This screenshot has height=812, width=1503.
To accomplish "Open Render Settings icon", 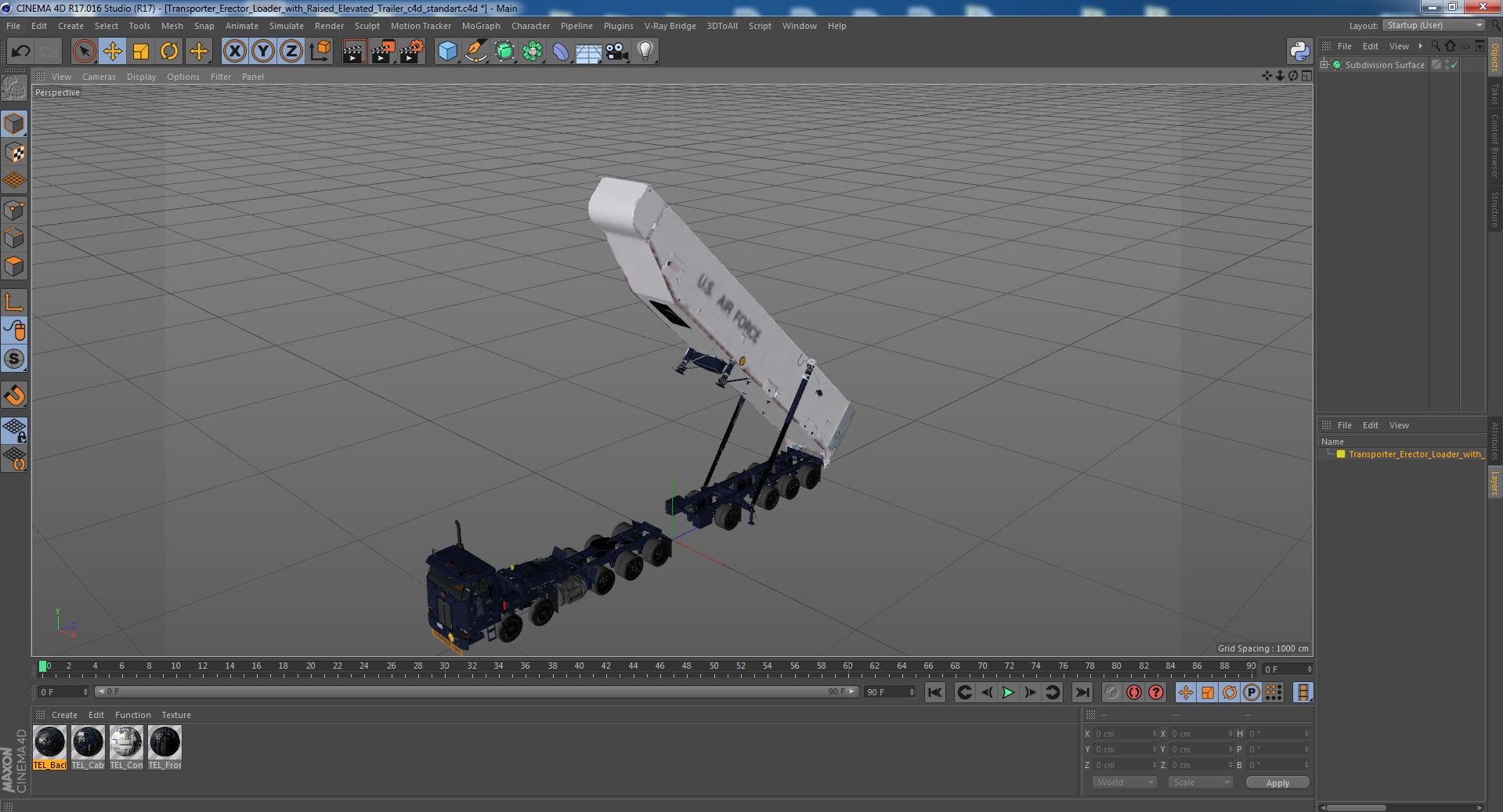I will click(411, 52).
